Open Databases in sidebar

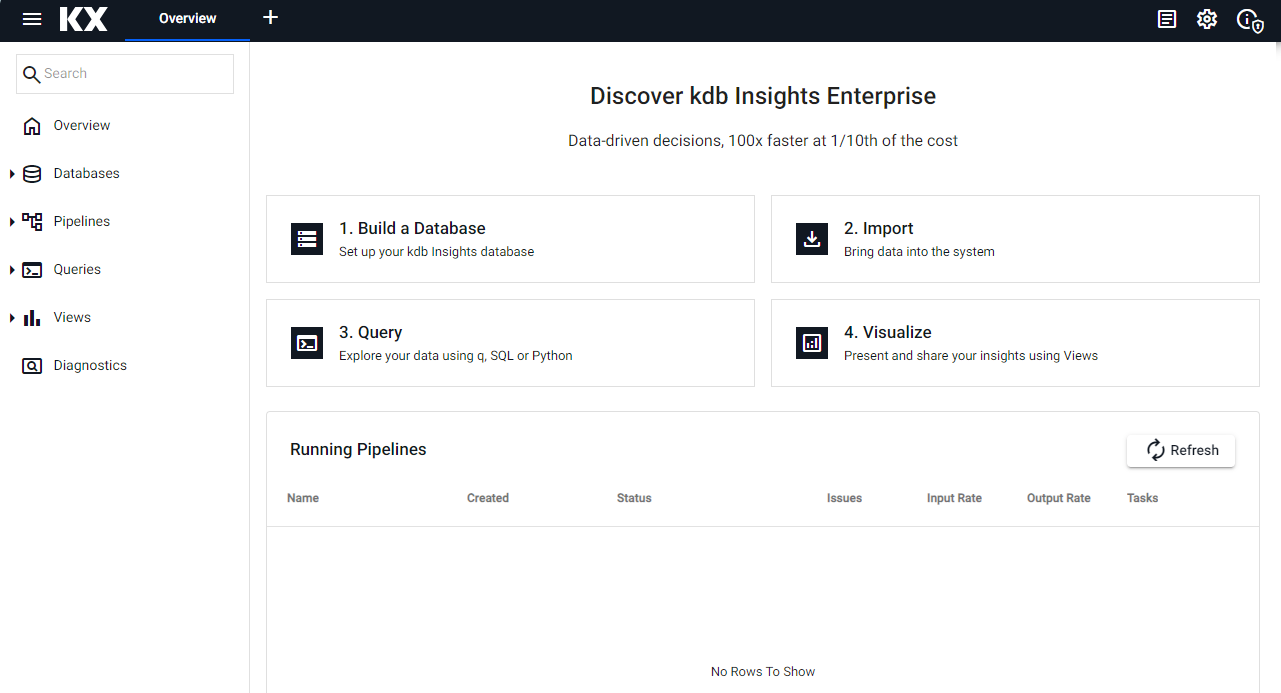pyautogui.click(x=87, y=173)
